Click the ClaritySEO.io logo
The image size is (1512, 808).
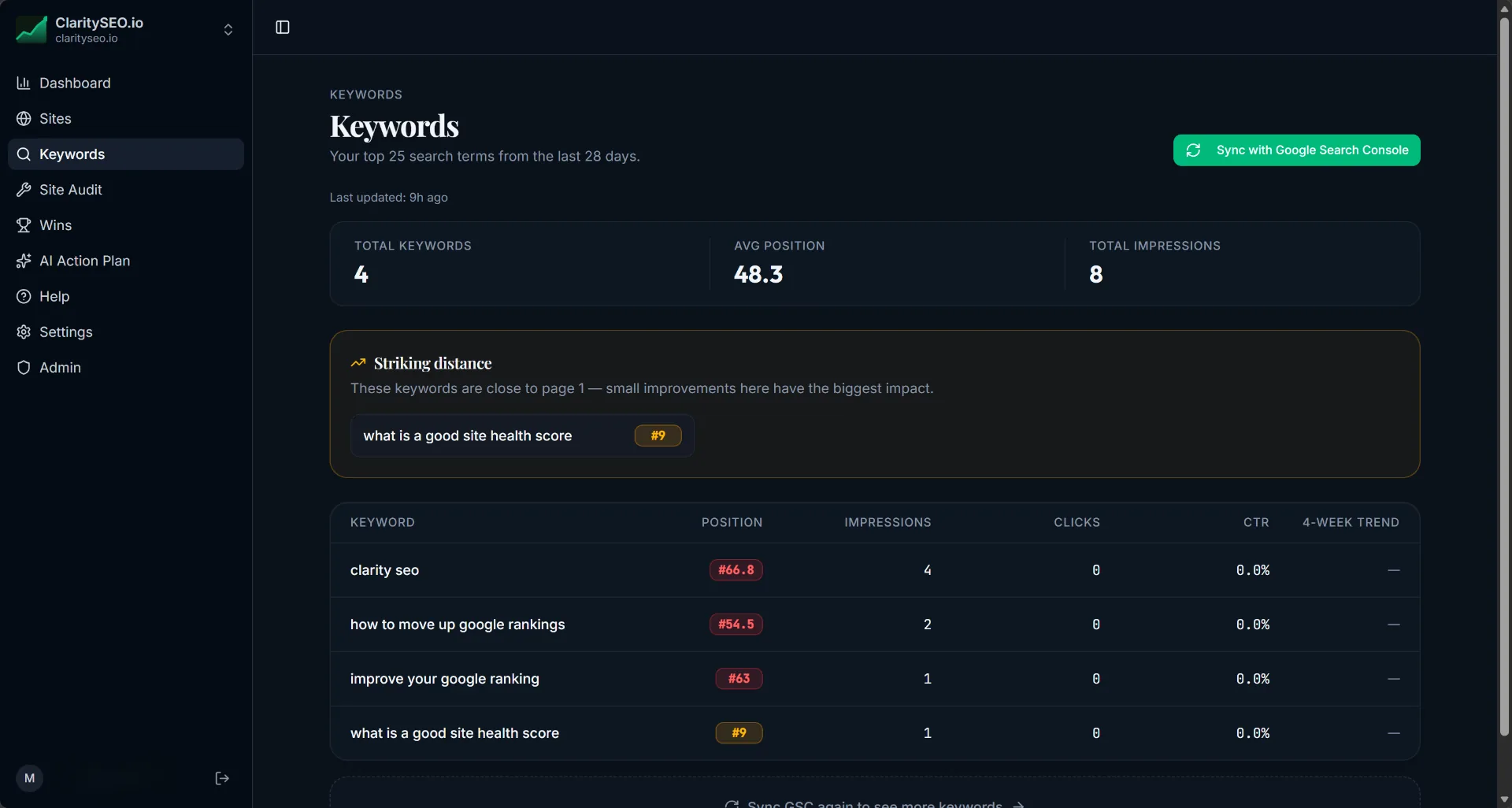pyautogui.click(x=31, y=29)
